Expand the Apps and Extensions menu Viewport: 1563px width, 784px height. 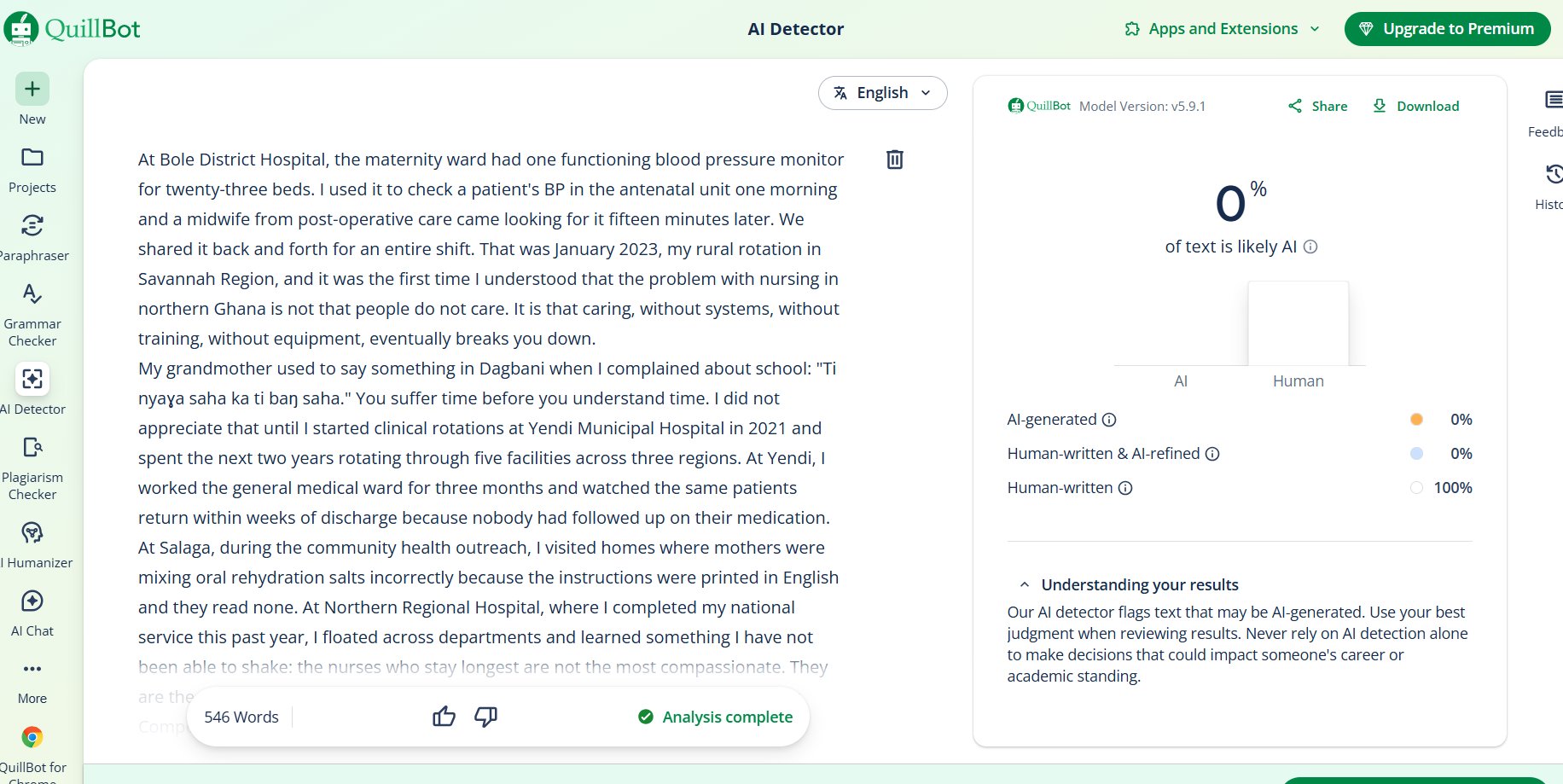(x=1223, y=29)
